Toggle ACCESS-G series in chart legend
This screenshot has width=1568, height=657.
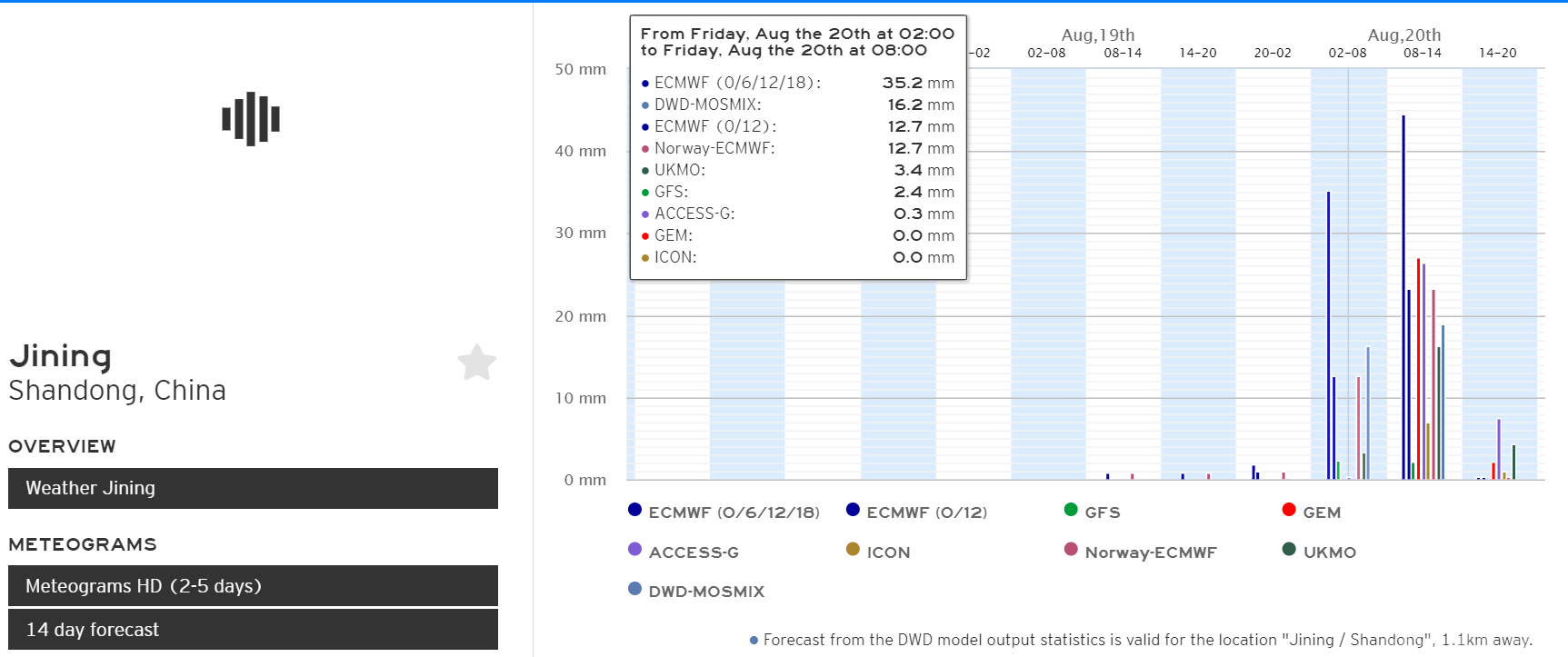[684, 552]
